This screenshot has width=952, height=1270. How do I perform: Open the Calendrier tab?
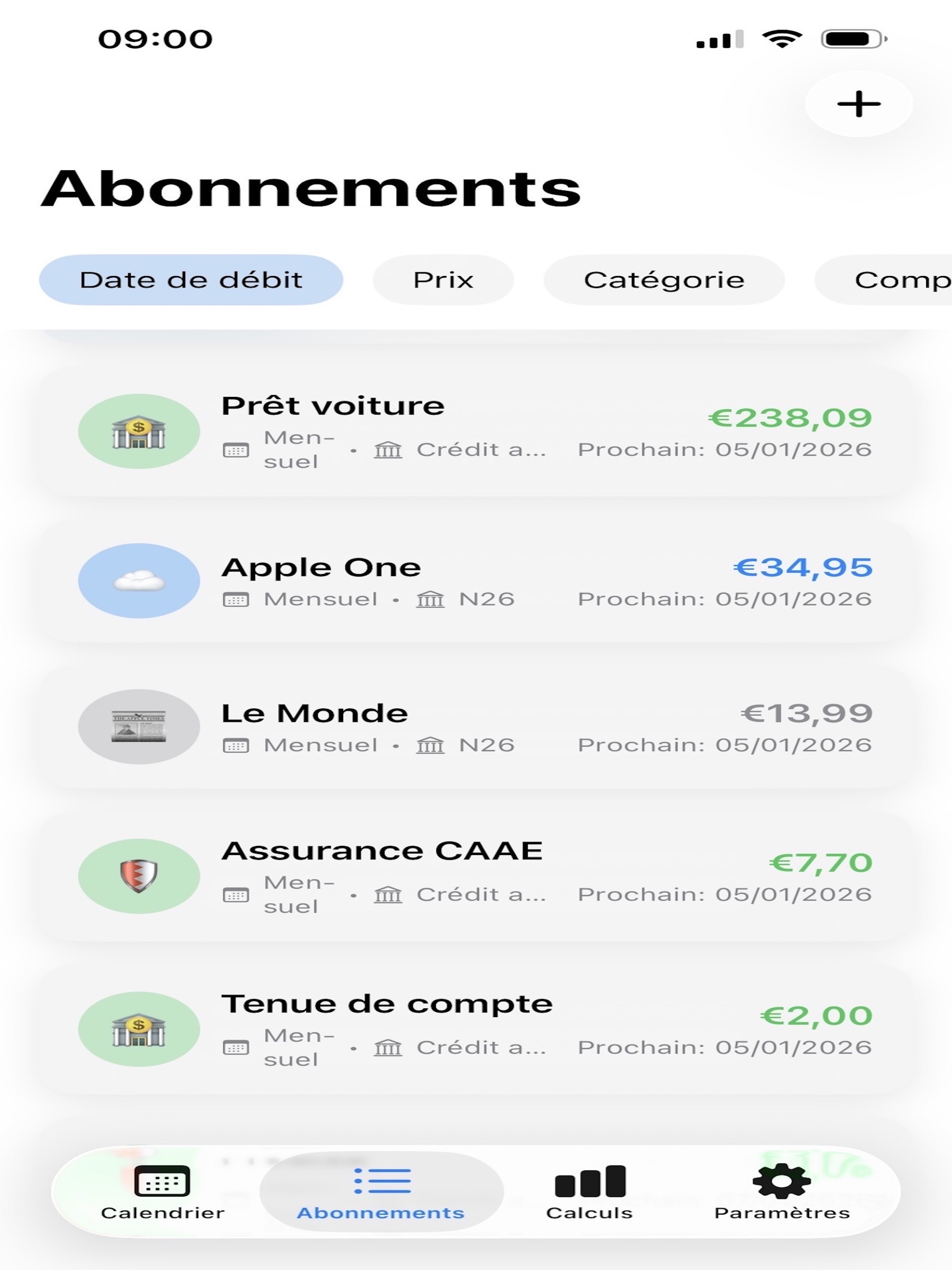point(162,1192)
